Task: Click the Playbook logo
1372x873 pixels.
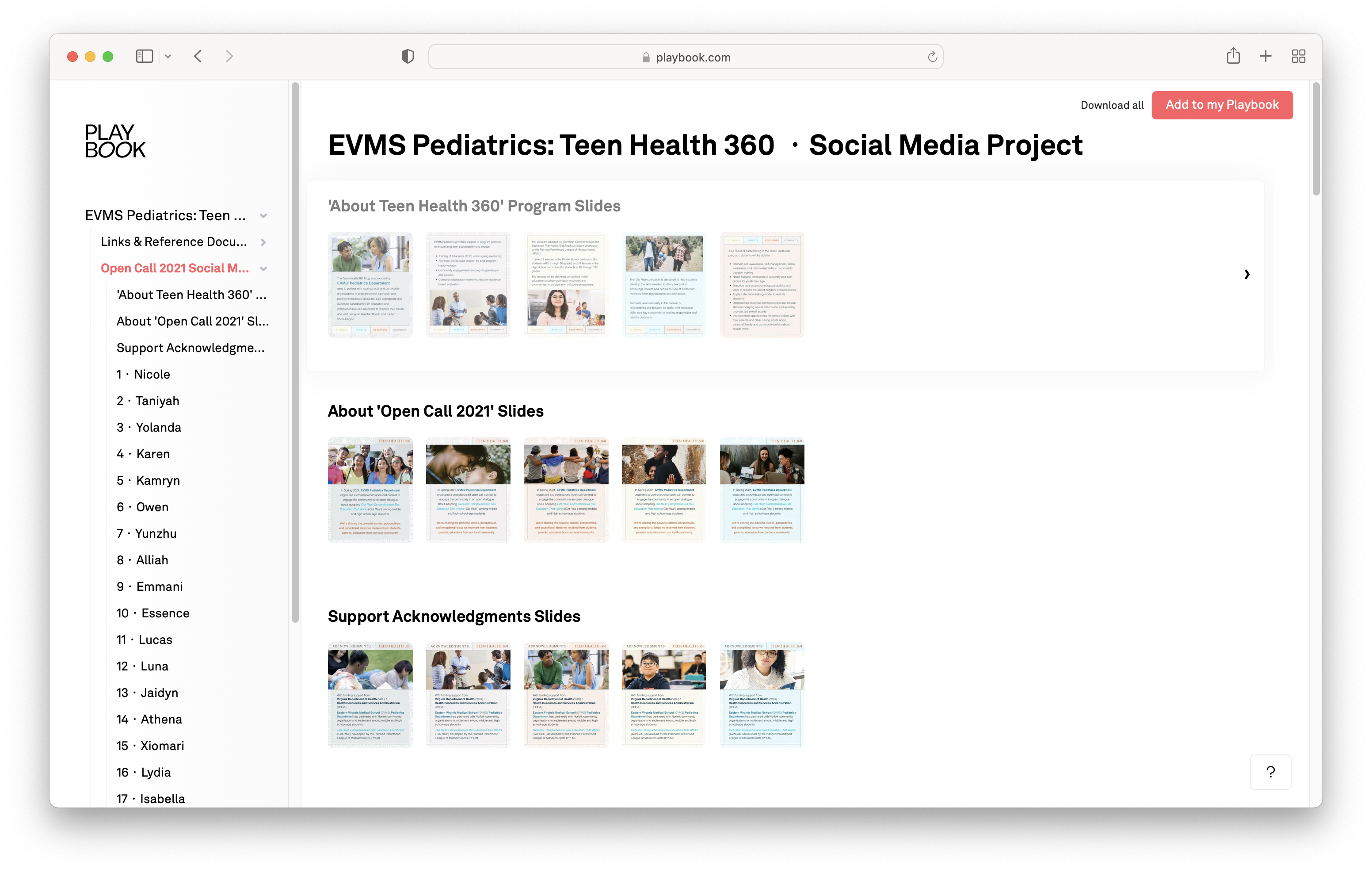Action: 115,141
